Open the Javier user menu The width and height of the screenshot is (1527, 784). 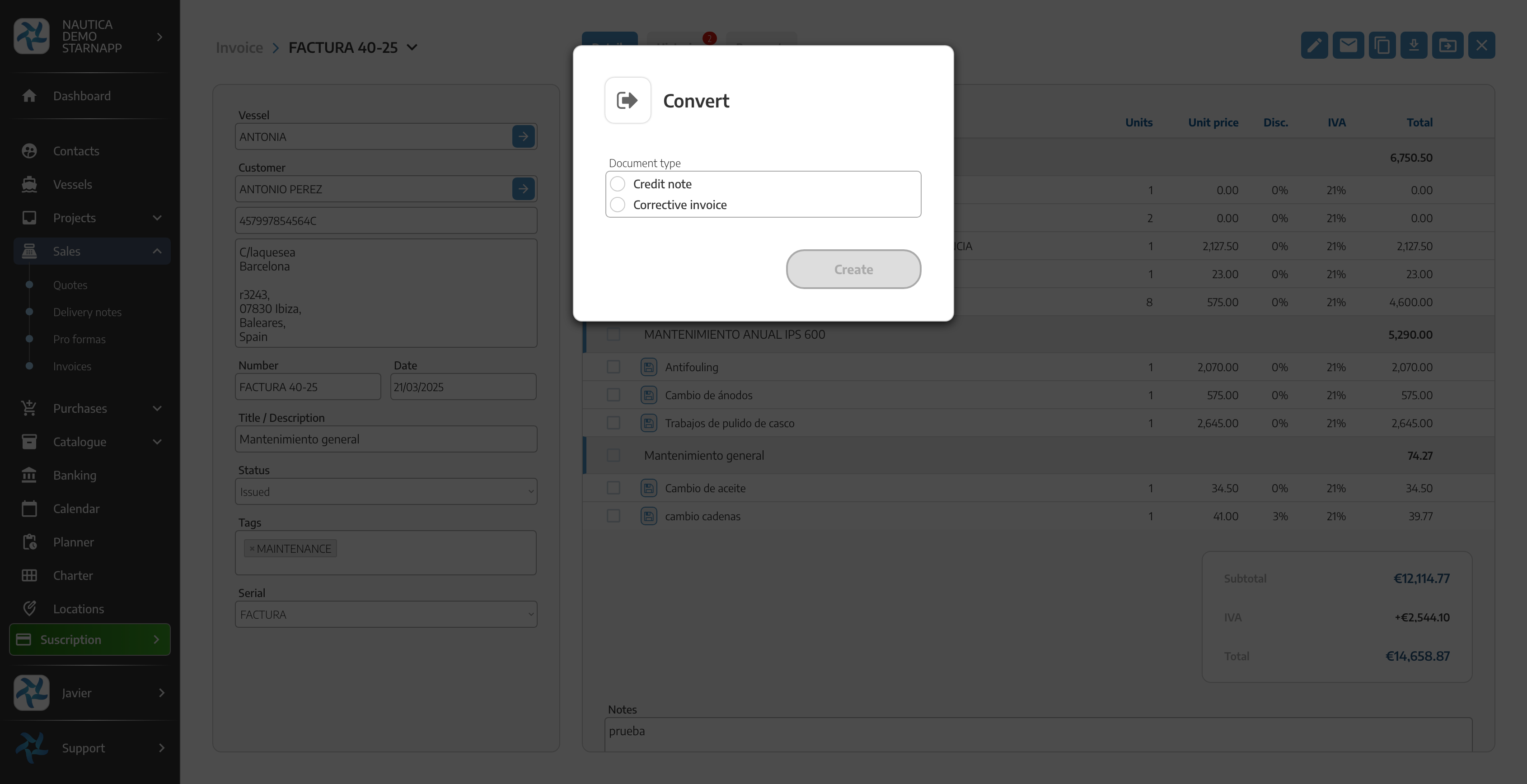tap(89, 693)
